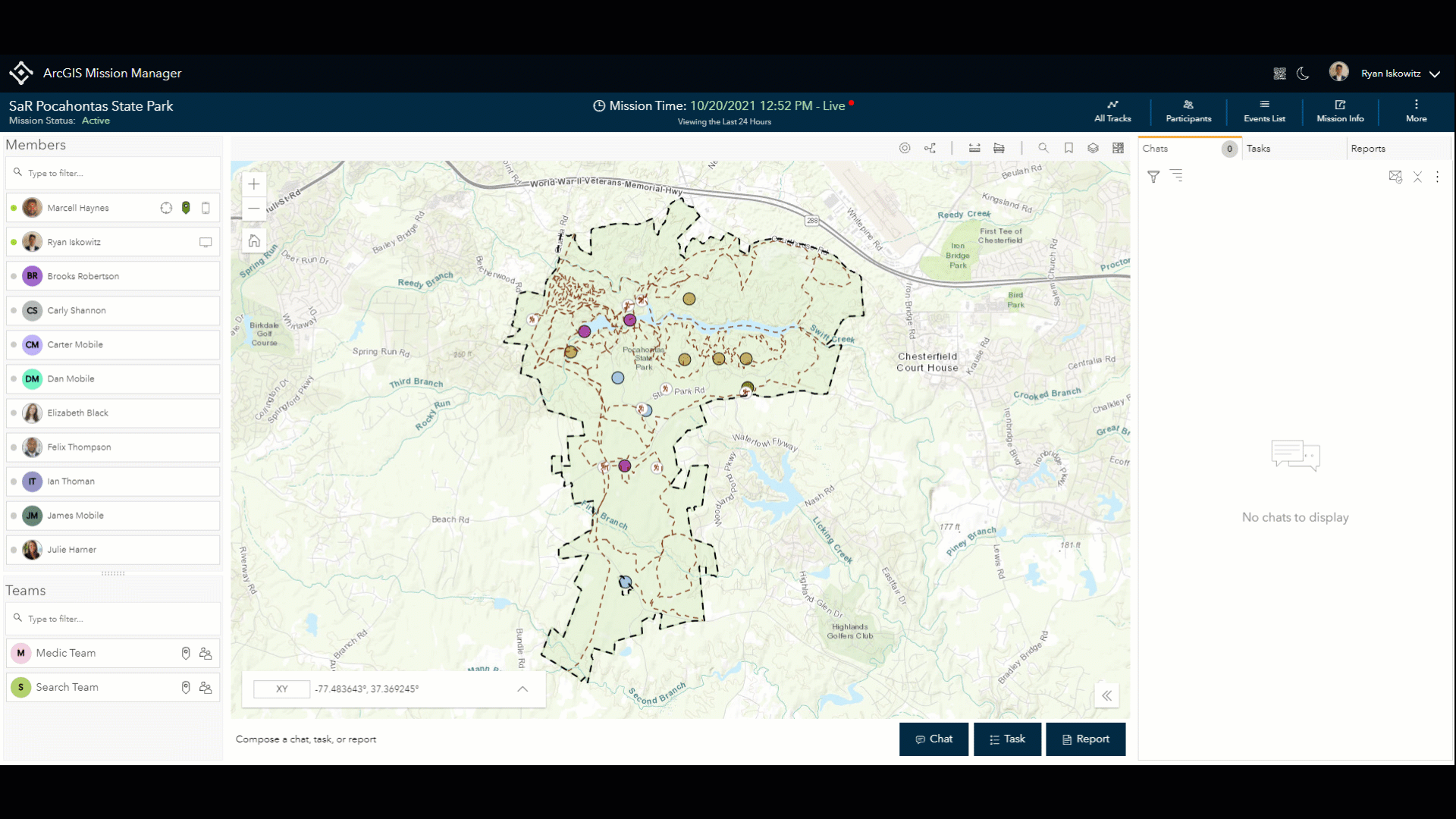Open the Basemap gallery grid icon
1456x819 pixels.
coord(1118,149)
